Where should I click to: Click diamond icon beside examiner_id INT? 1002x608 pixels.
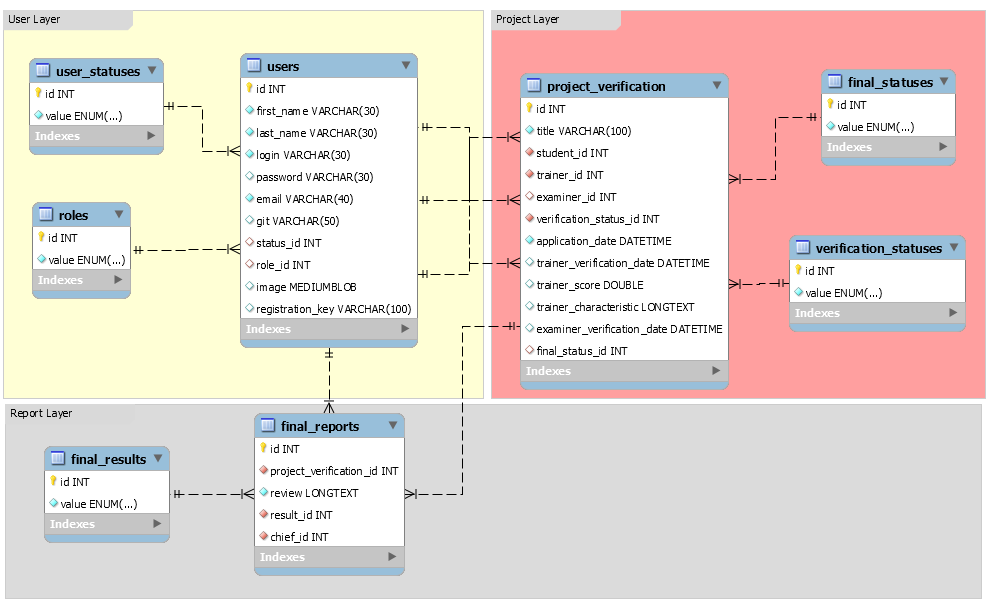pyautogui.click(x=530, y=196)
